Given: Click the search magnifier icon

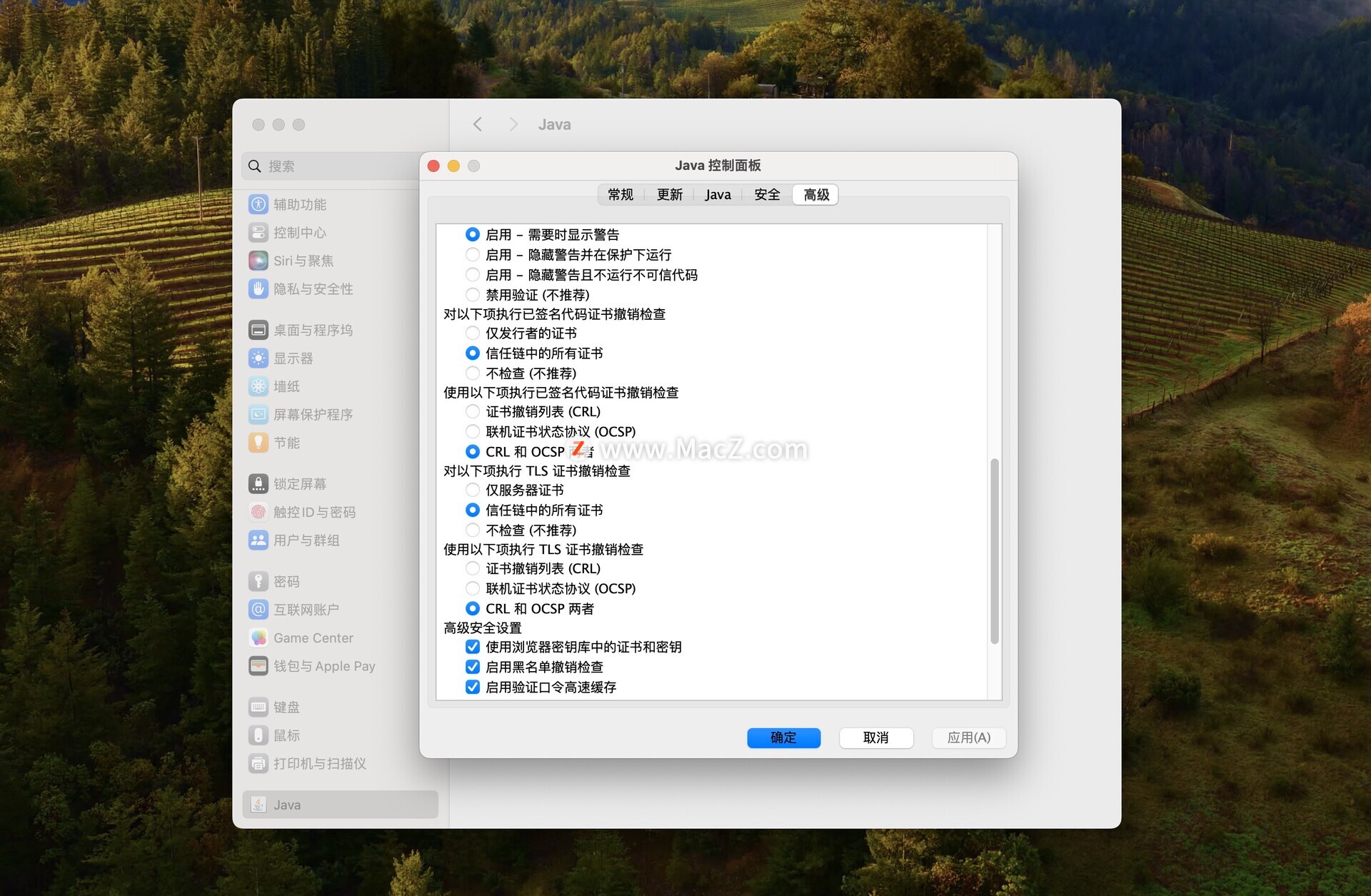Looking at the screenshot, I should point(255,166).
